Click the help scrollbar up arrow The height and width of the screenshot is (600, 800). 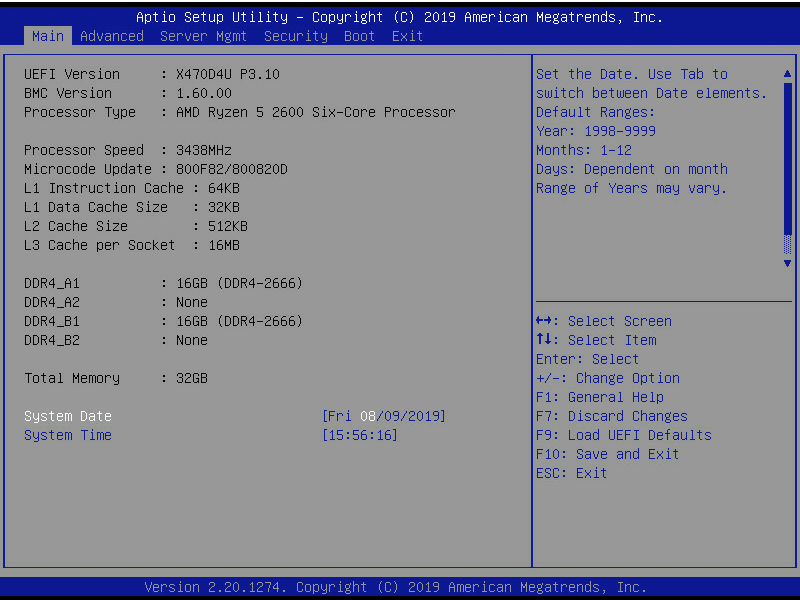[787, 74]
